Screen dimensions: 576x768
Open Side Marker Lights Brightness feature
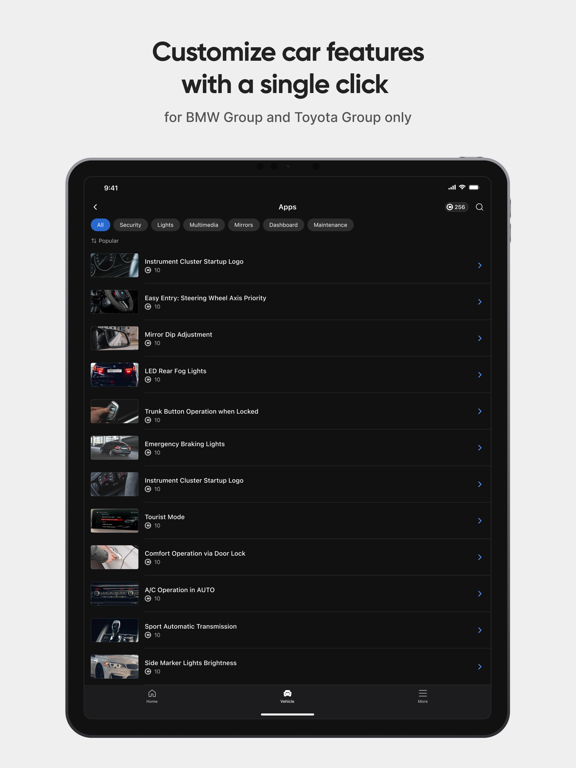pos(289,667)
